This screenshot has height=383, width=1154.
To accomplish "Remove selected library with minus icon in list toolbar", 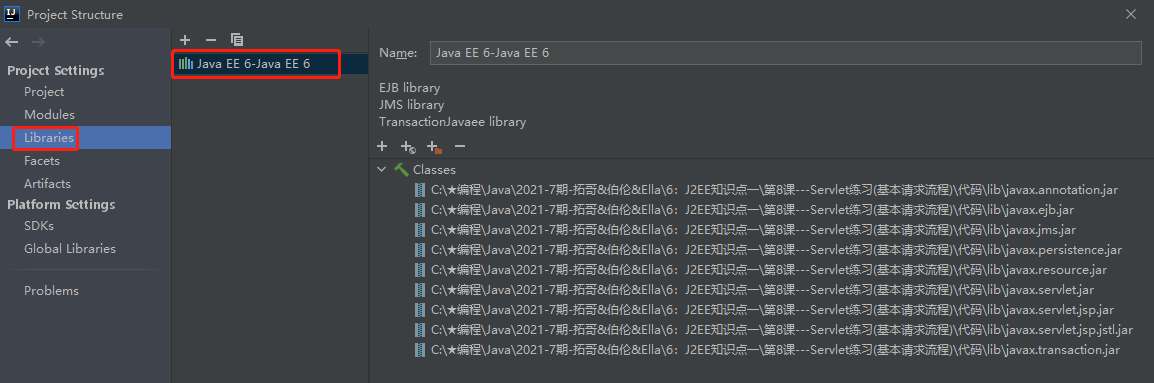I will [210, 40].
